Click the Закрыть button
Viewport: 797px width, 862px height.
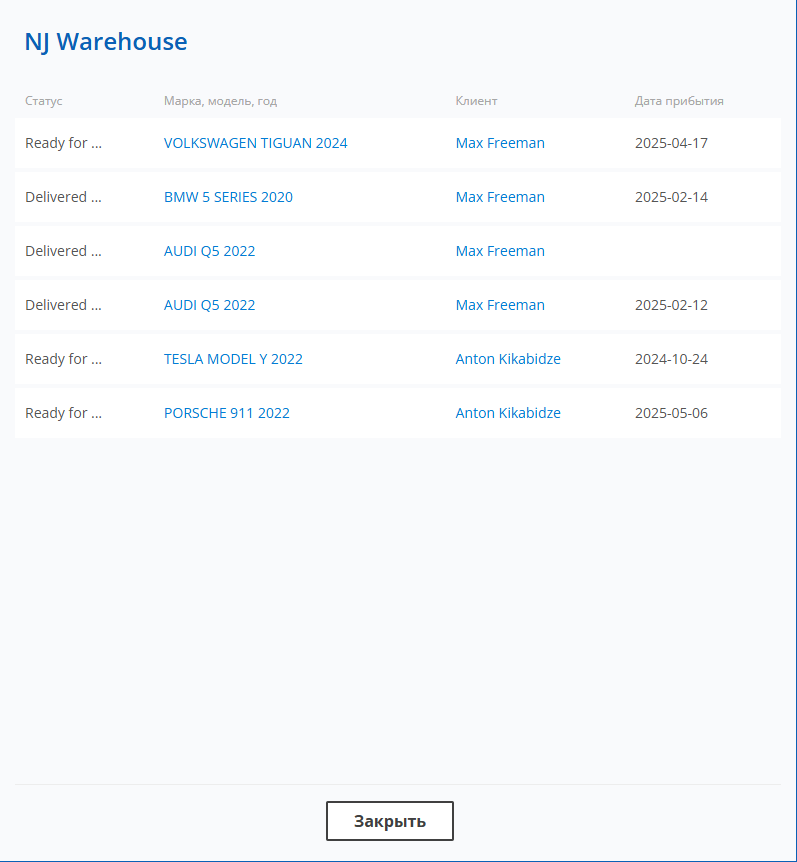pos(390,821)
